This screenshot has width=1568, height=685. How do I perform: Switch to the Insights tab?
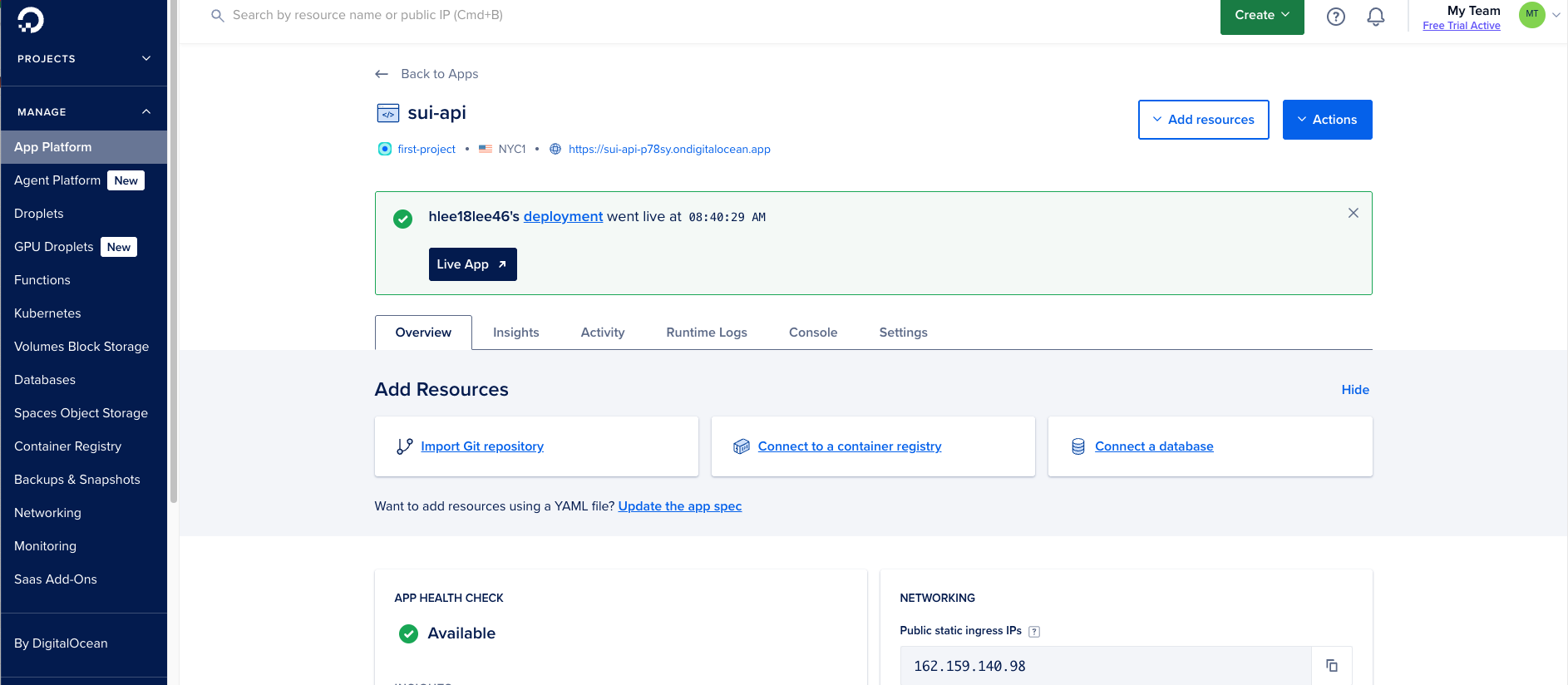(515, 333)
